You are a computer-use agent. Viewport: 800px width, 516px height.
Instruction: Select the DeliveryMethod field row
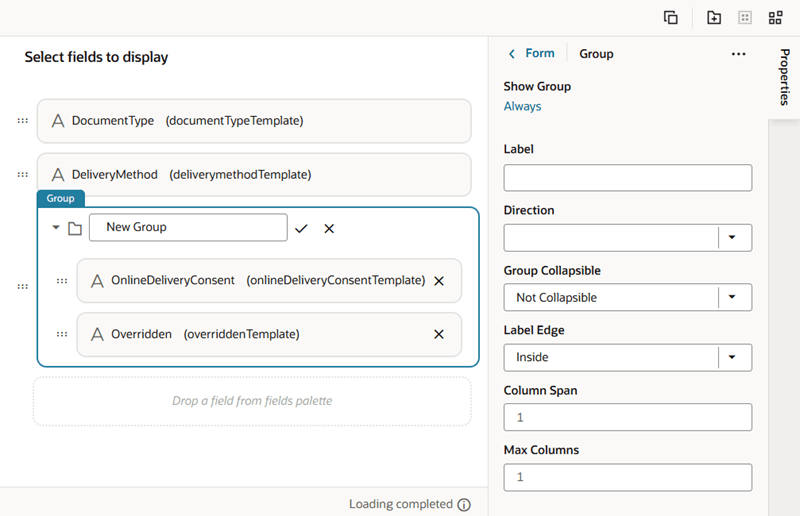point(254,175)
